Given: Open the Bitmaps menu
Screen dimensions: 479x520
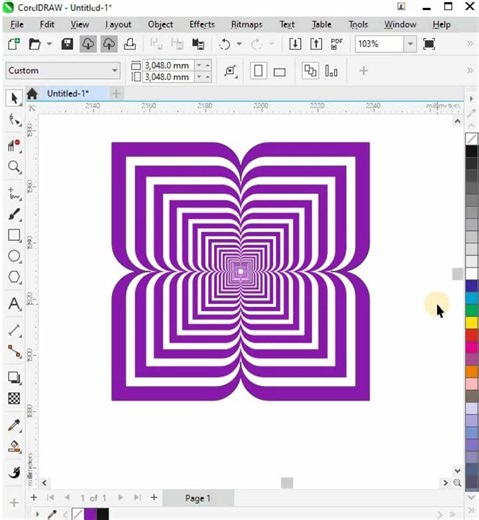Looking at the screenshot, I should (x=247, y=24).
